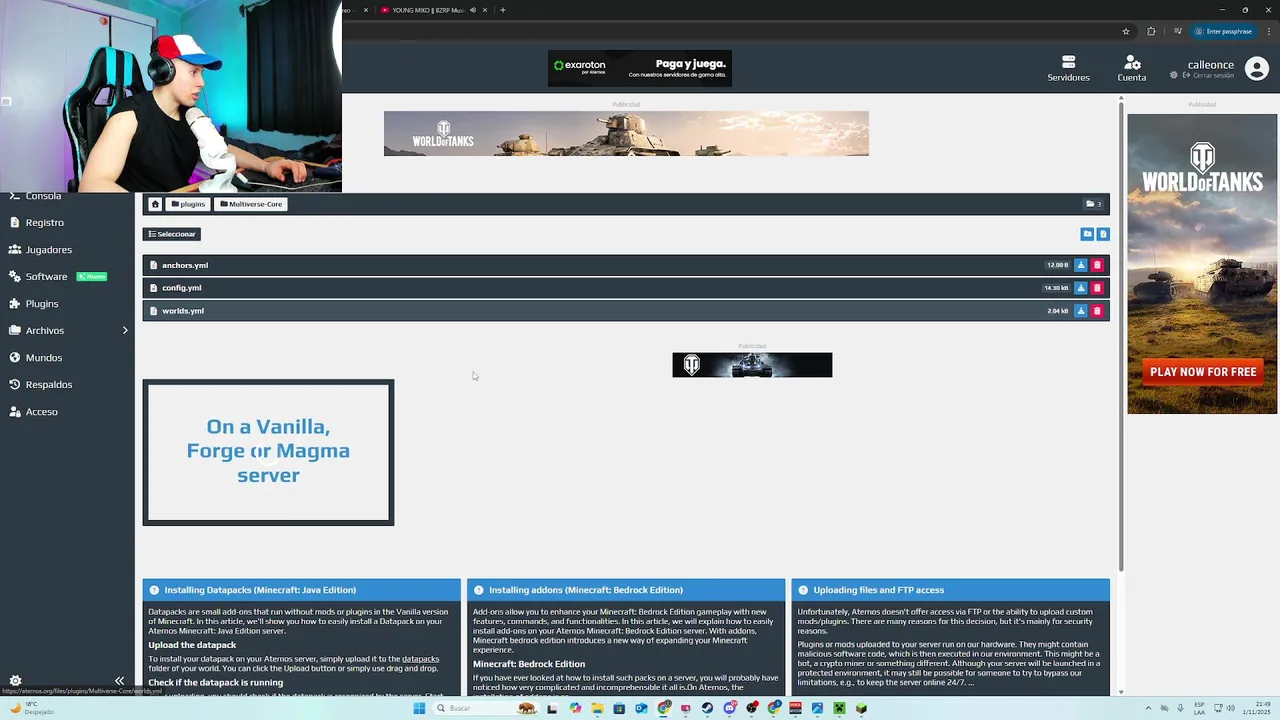
Task: Delete worlds.yml with the red trash icon
Action: click(1097, 311)
